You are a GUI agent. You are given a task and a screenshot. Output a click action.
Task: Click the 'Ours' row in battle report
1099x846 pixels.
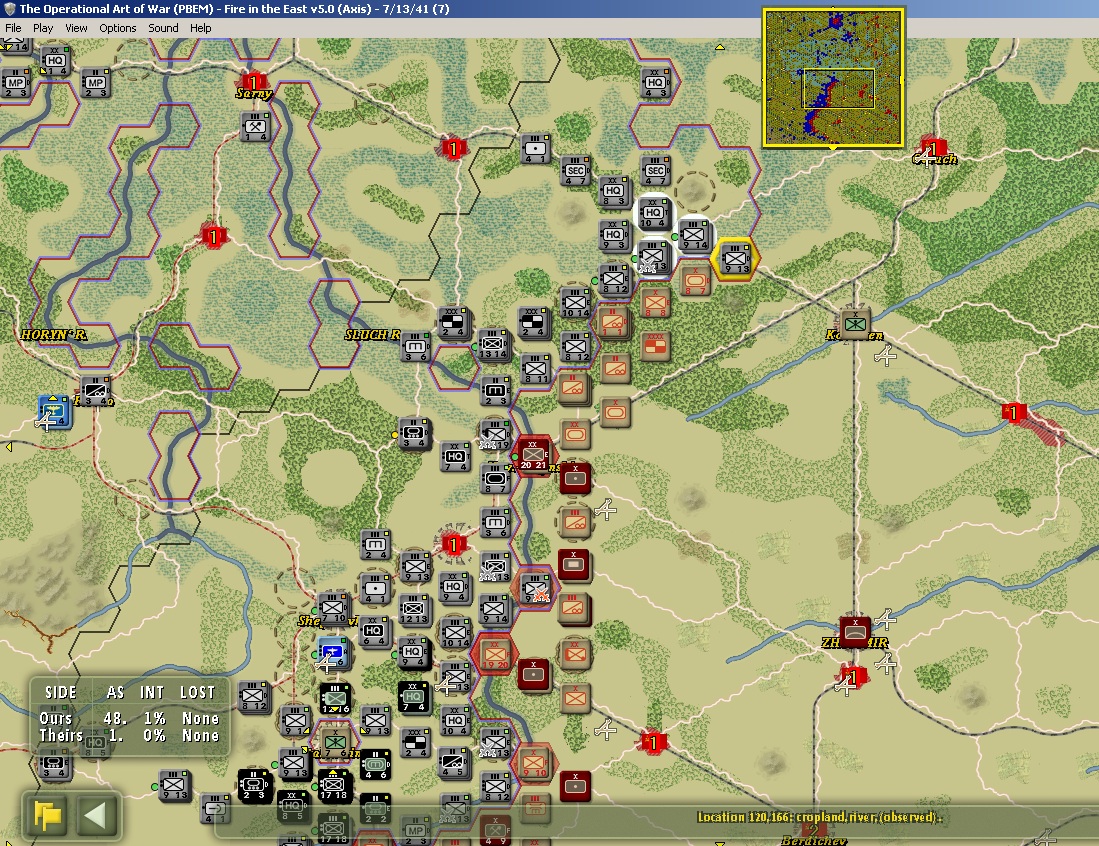click(x=129, y=718)
